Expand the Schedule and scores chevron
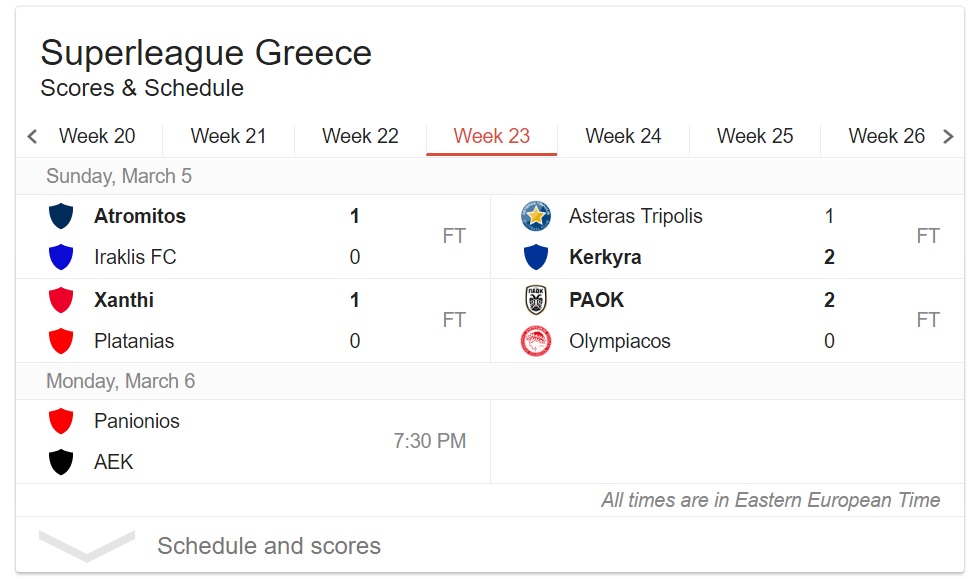 coord(86,545)
